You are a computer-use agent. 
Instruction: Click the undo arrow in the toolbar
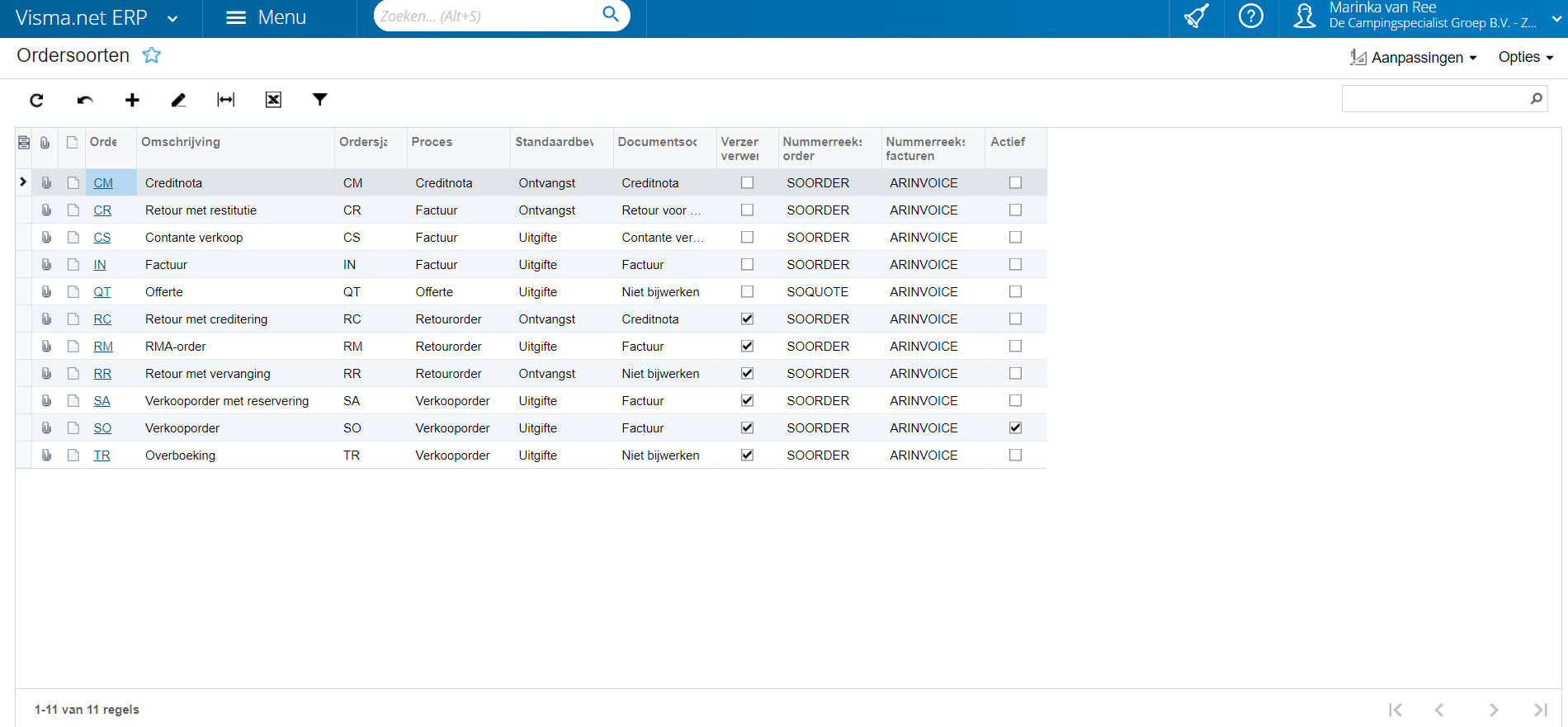pos(85,100)
